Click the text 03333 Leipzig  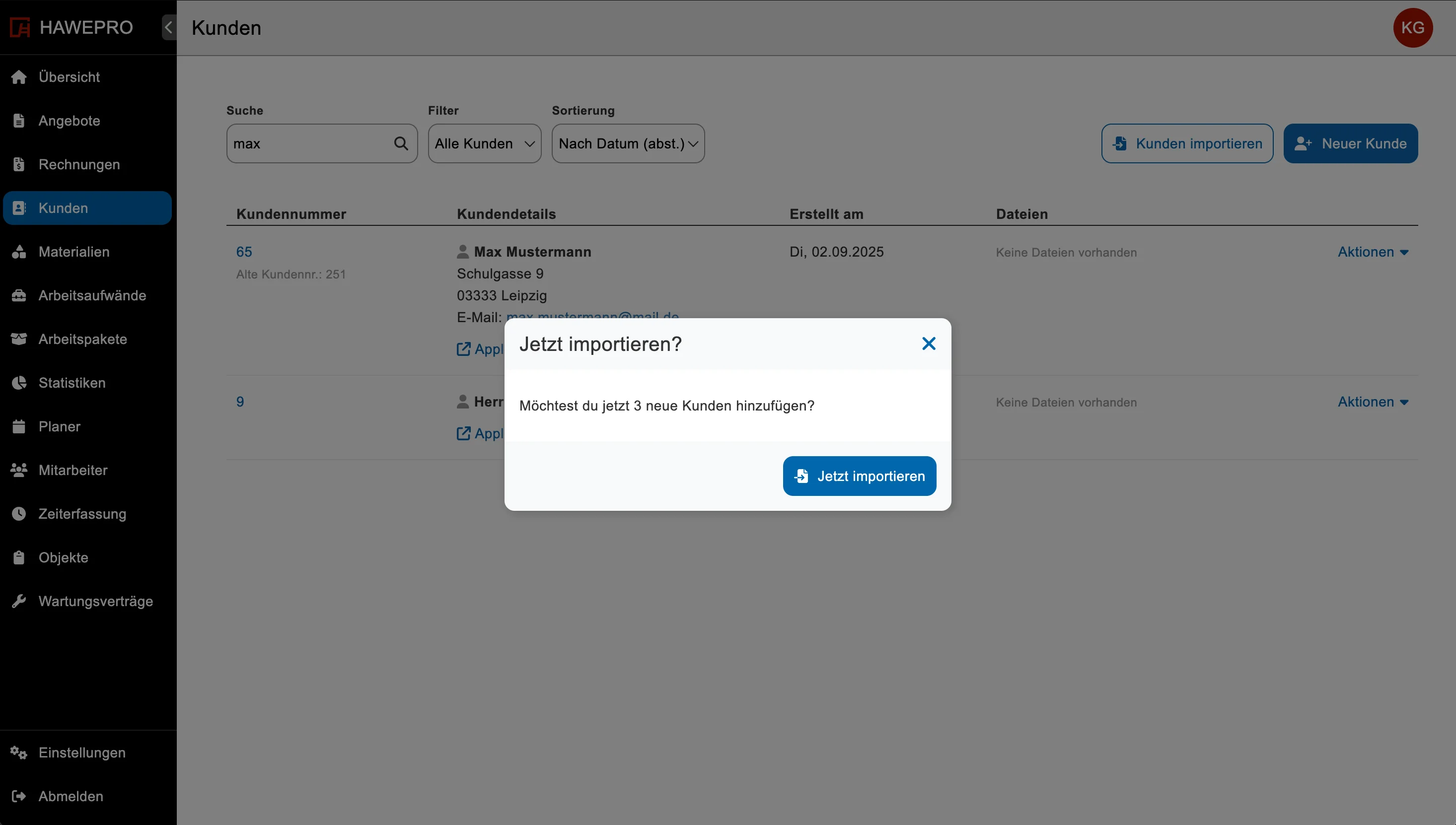502,295
